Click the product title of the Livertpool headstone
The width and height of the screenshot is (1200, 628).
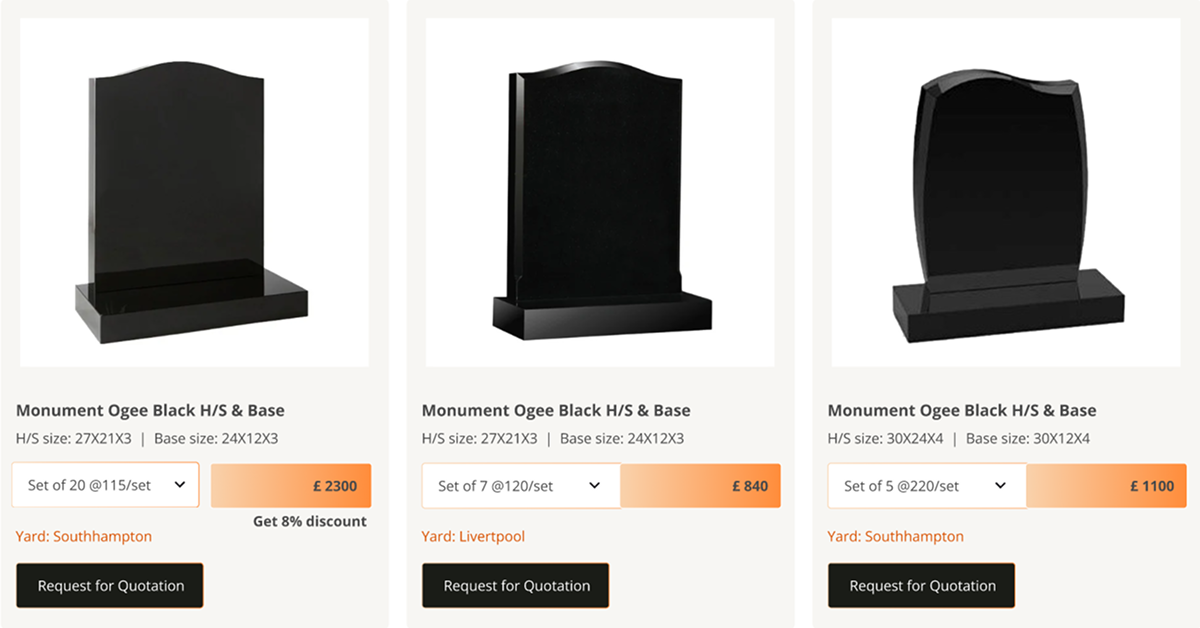click(556, 410)
